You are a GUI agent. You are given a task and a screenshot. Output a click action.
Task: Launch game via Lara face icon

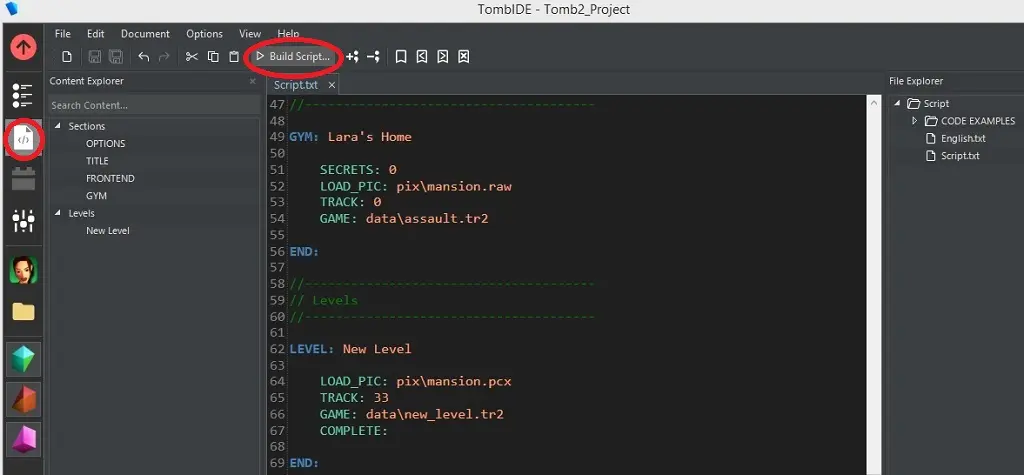[23, 270]
